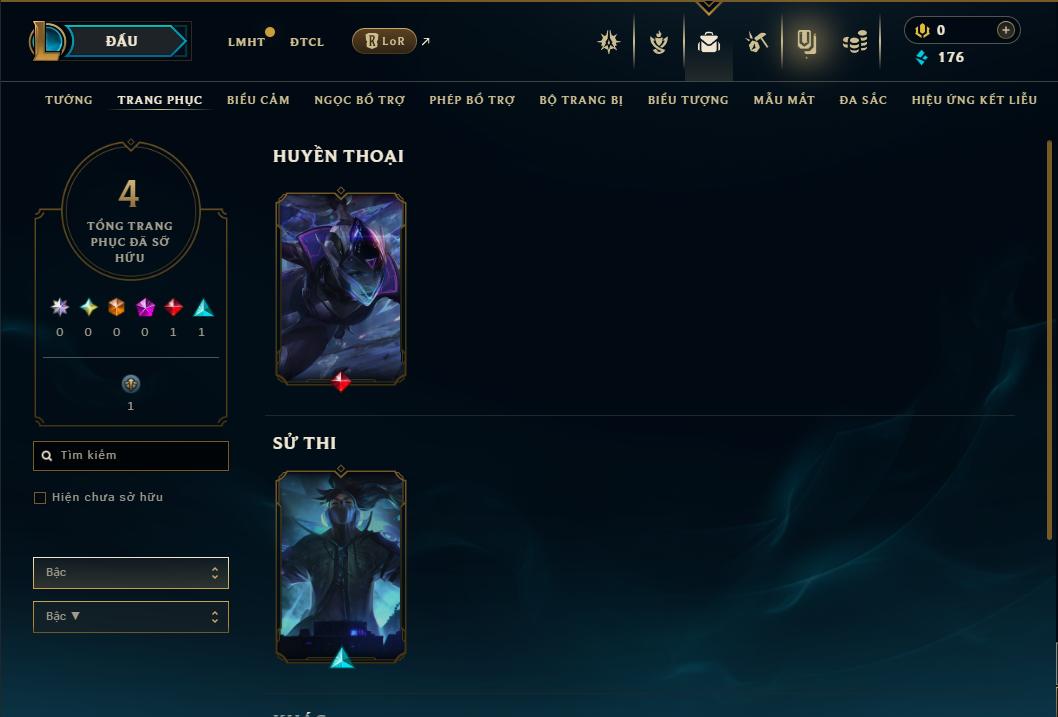Open the Collection briefcase icon

(708, 42)
